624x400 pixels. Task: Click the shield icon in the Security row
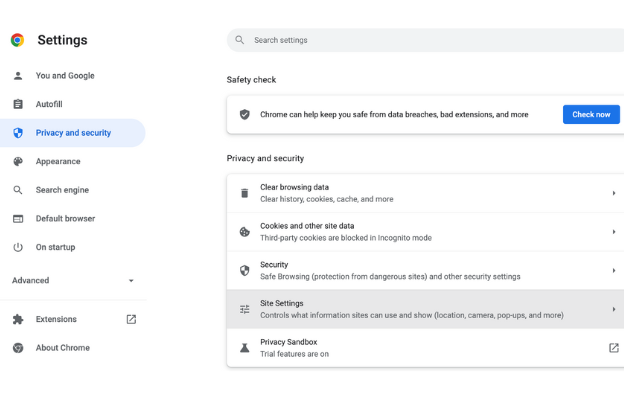[x=244, y=271]
